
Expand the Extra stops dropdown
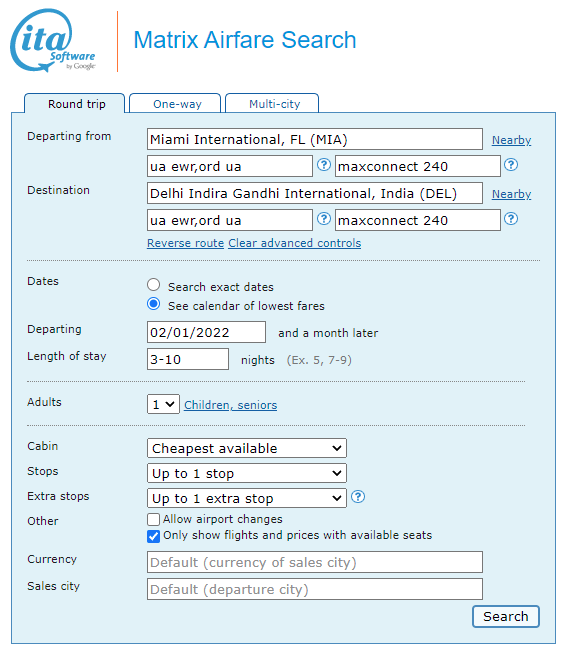point(247,498)
